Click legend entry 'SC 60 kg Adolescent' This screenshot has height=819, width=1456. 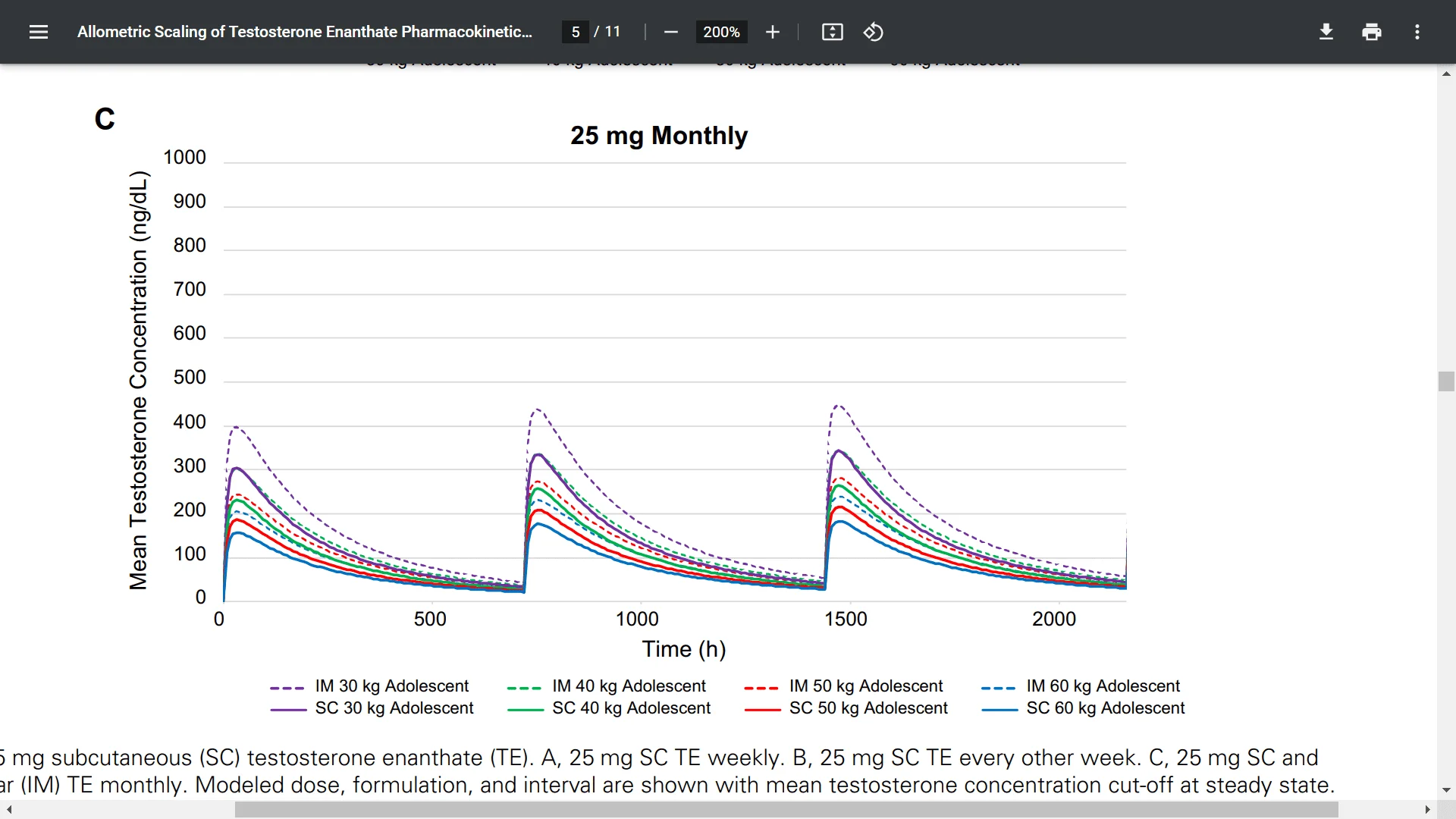[x=1083, y=708]
